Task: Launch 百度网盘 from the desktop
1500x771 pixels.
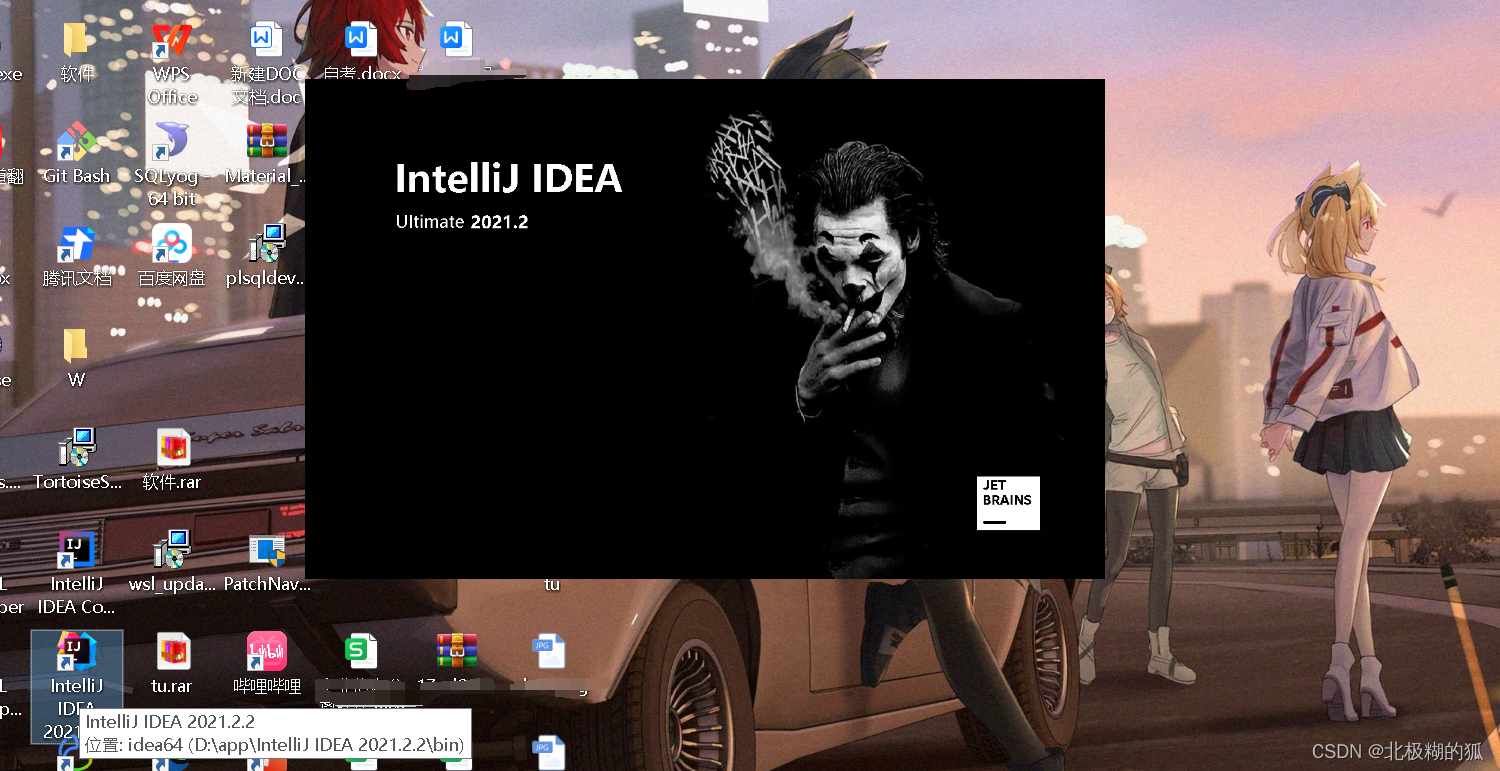Action: click(x=172, y=255)
